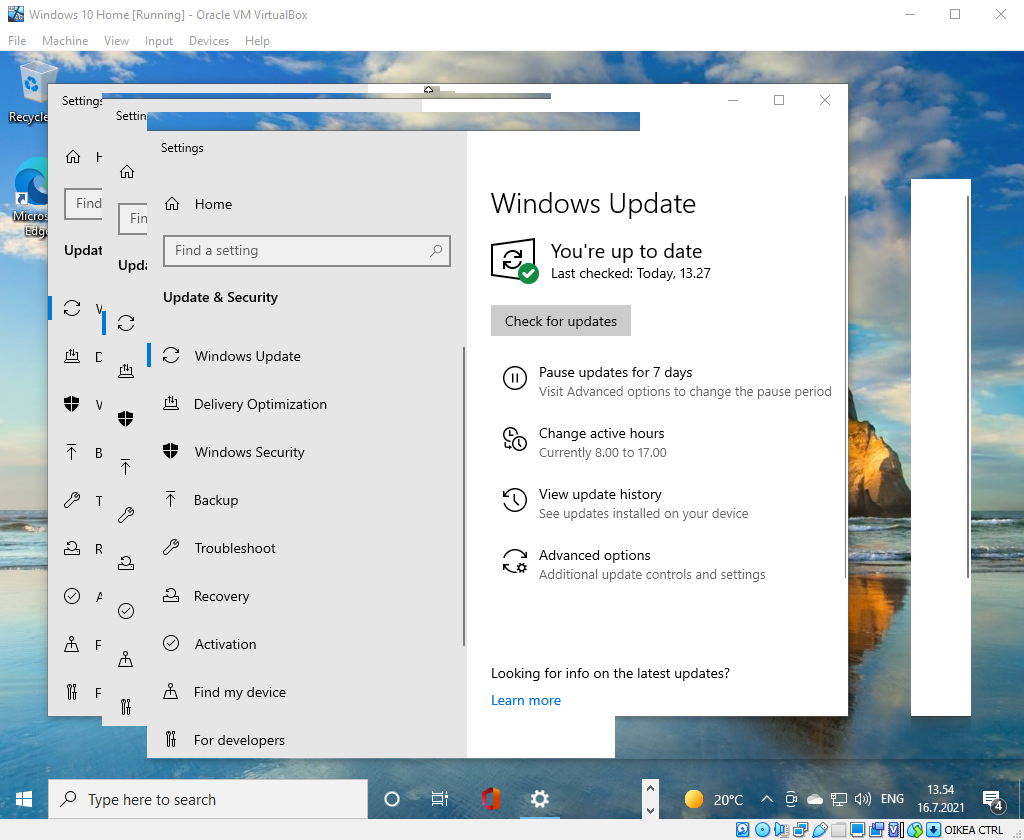1024x840 pixels.
Task: Click VirtualBox network adapters indicator
Action: pyautogui.click(x=801, y=830)
